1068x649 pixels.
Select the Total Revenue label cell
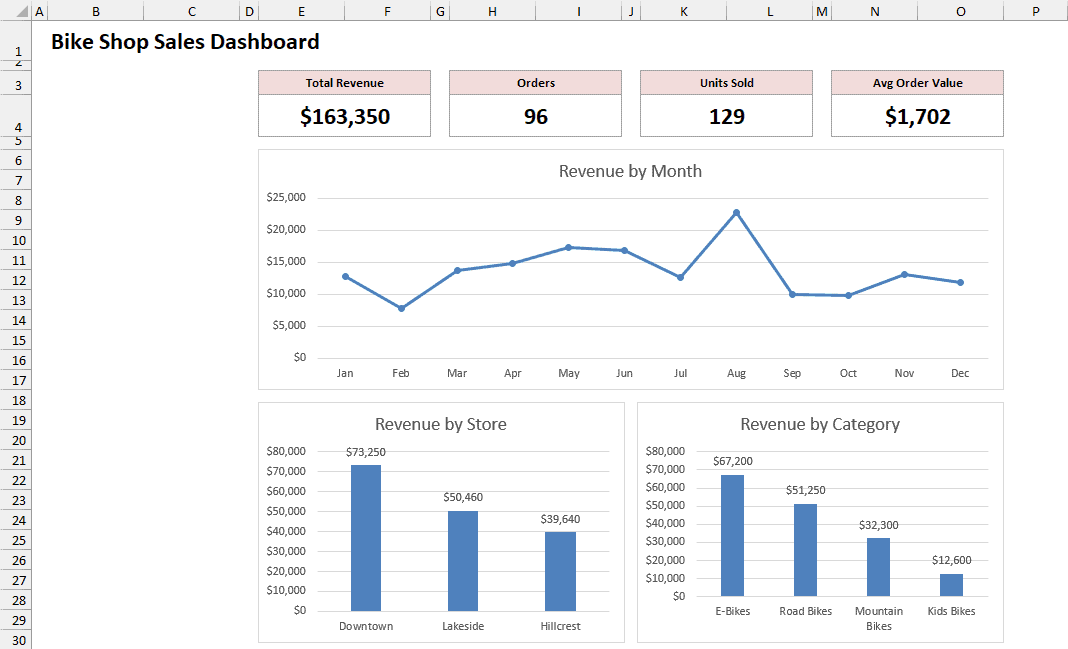(x=345, y=82)
